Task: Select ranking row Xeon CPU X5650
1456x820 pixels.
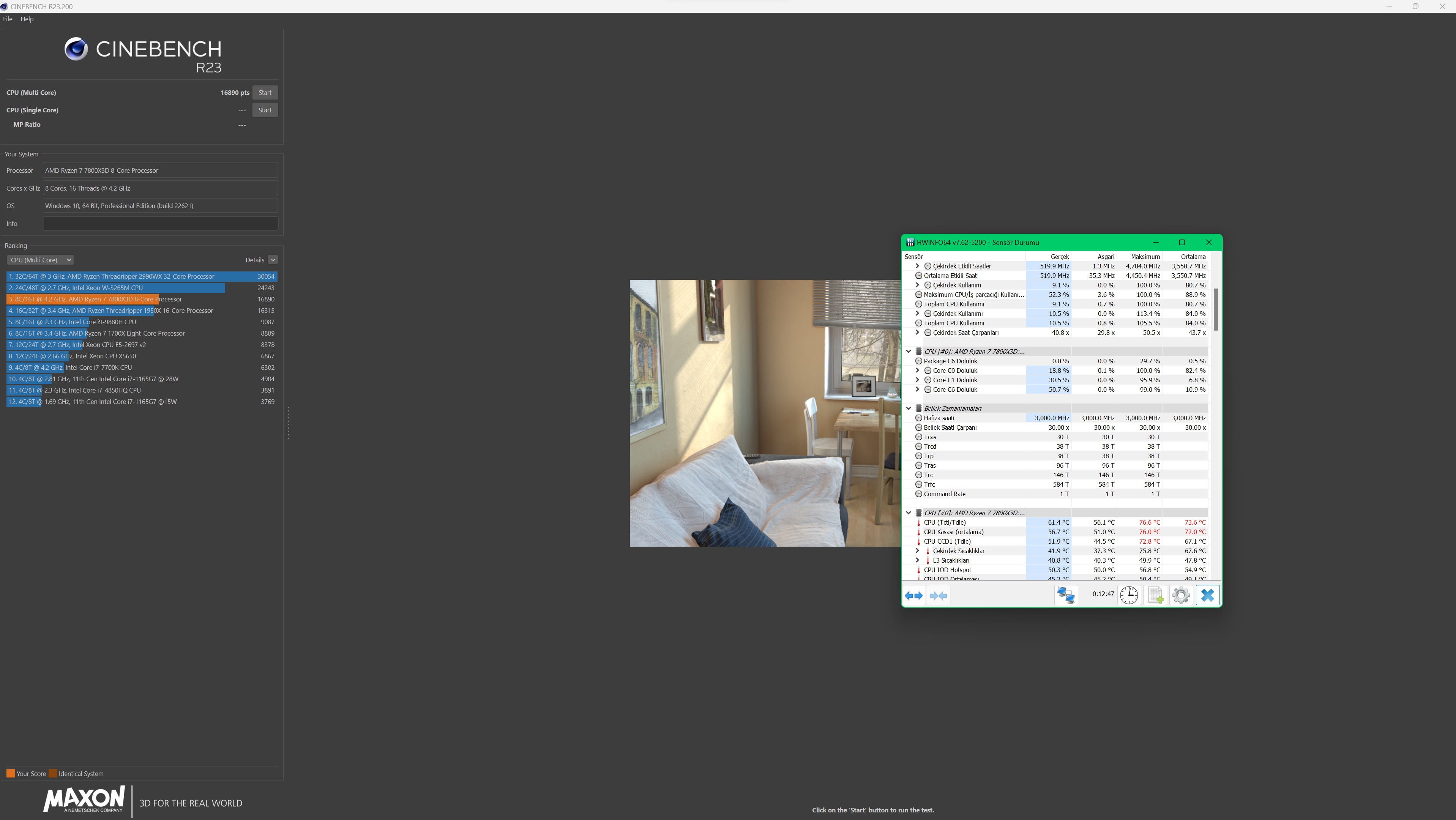Action: 141,356
